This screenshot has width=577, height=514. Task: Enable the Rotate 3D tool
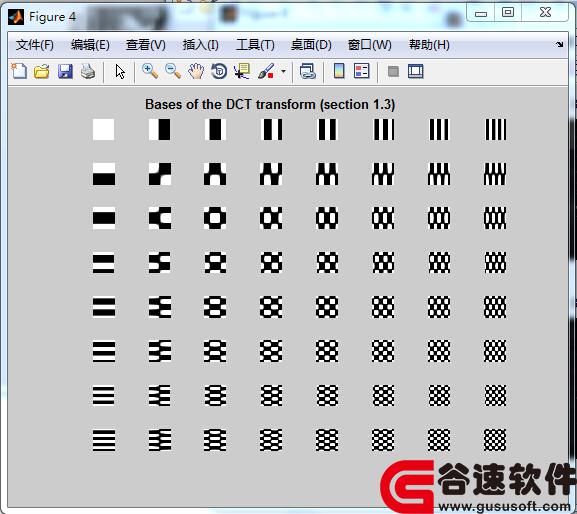(219, 71)
